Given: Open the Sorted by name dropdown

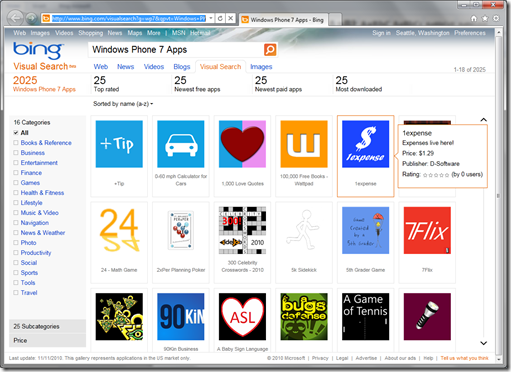Looking at the screenshot, I should [123, 104].
